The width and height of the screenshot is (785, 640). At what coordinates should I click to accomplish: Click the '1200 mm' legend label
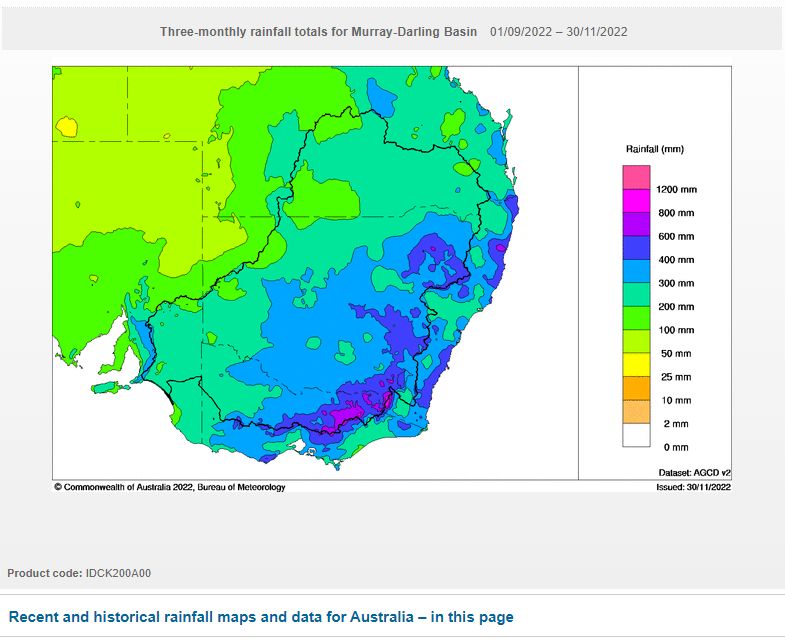pyautogui.click(x=676, y=189)
